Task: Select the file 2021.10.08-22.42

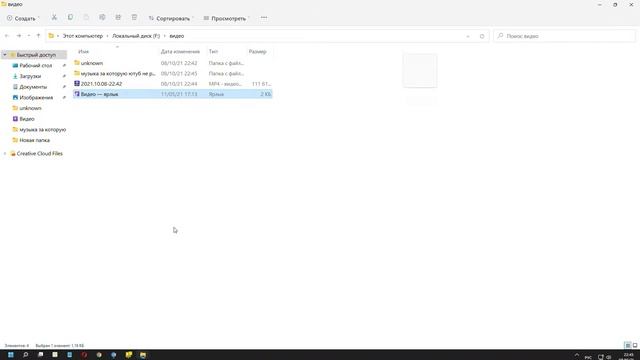Action: click(x=173, y=84)
